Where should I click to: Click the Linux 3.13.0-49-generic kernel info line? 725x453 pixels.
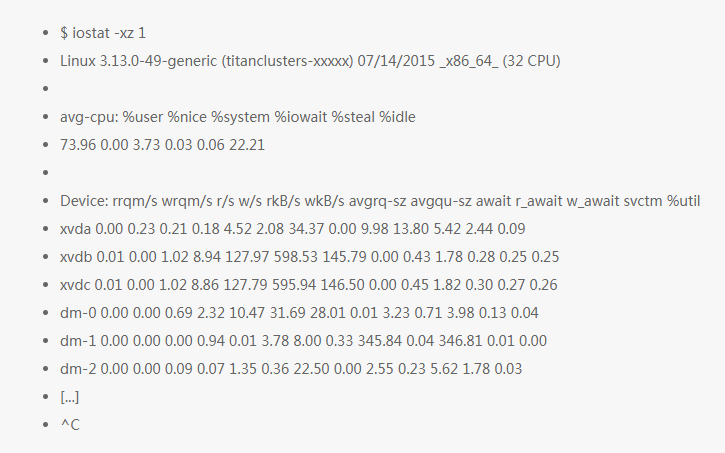tap(310, 61)
